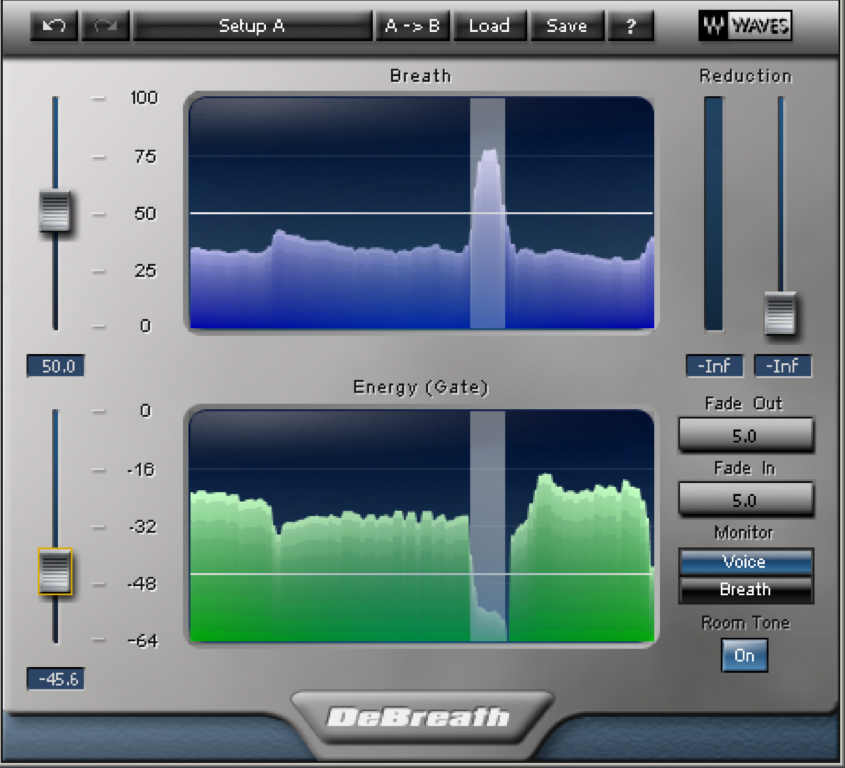Image resolution: width=845 pixels, height=768 pixels.
Task: Click the Fade Out value box
Action: pos(745,436)
